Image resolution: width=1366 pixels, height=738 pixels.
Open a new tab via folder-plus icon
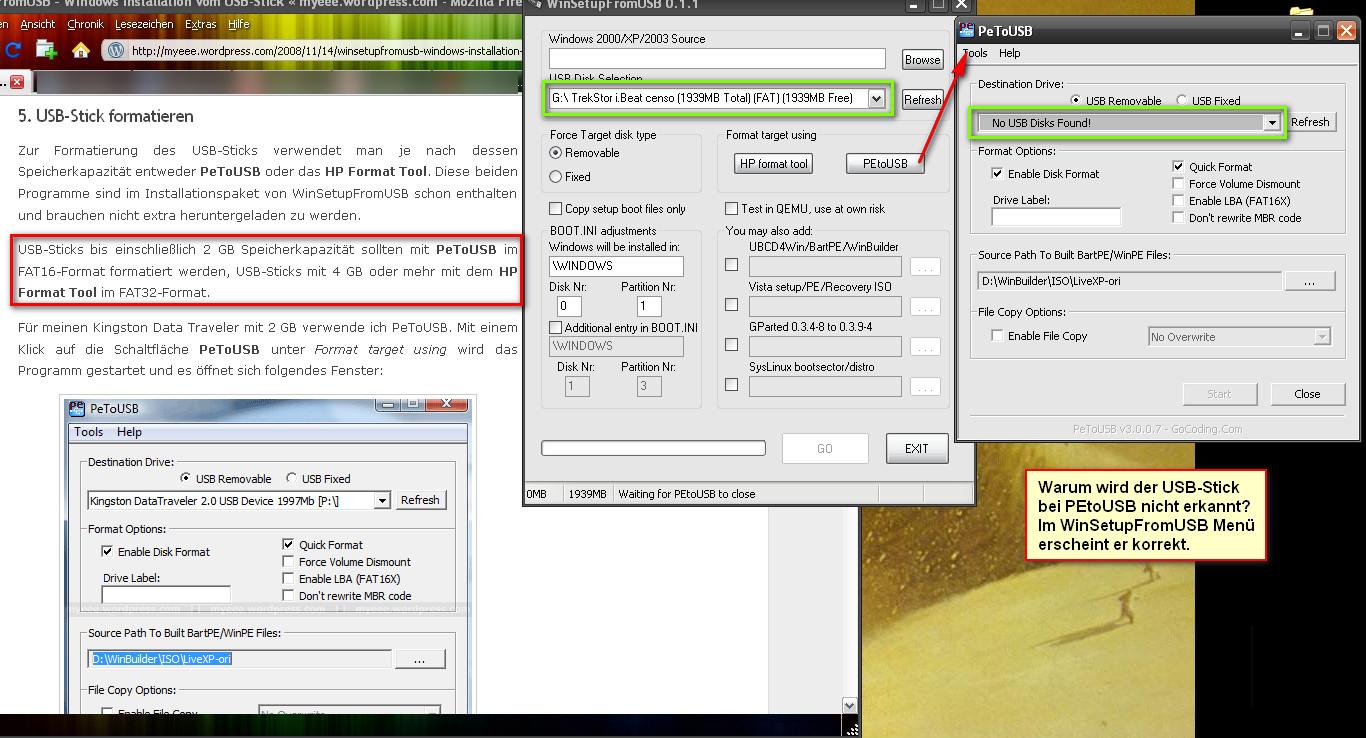point(46,49)
